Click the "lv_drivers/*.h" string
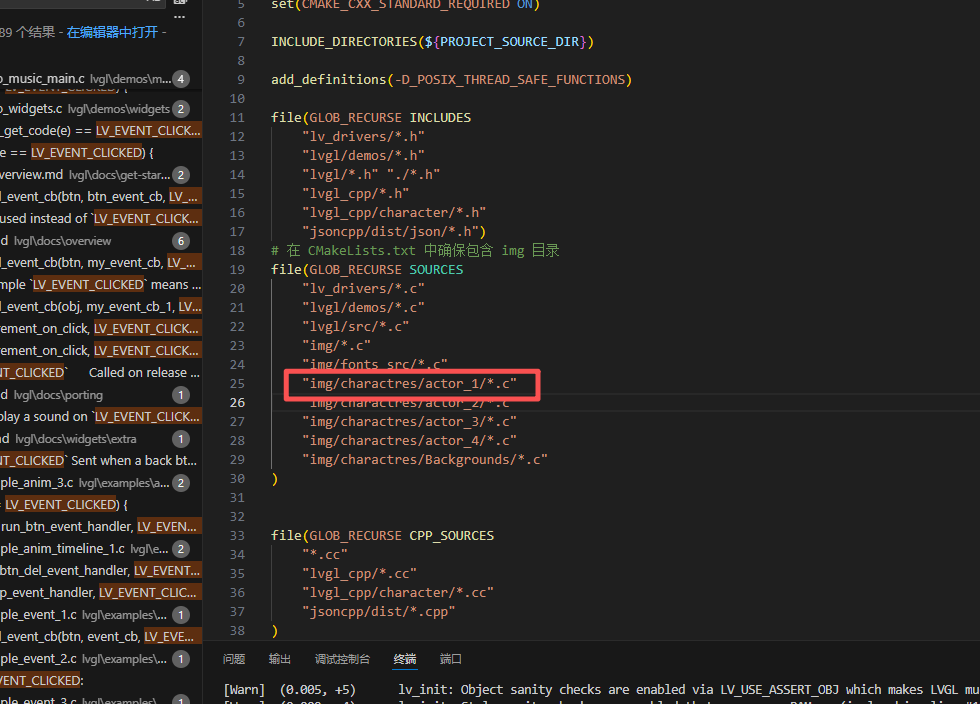980x704 pixels. tap(363, 137)
